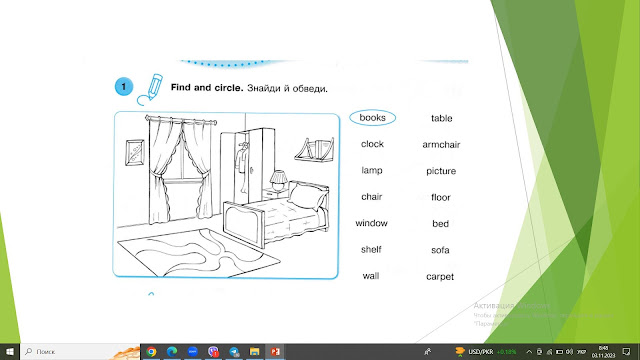Switch the keyboard input language УКР
This screenshot has width=640, height=360.
tap(582, 351)
